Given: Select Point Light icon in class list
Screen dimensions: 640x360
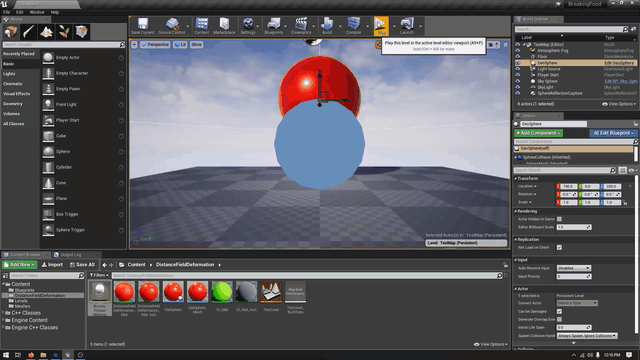Looking at the screenshot, I should [x=48, y=104].
